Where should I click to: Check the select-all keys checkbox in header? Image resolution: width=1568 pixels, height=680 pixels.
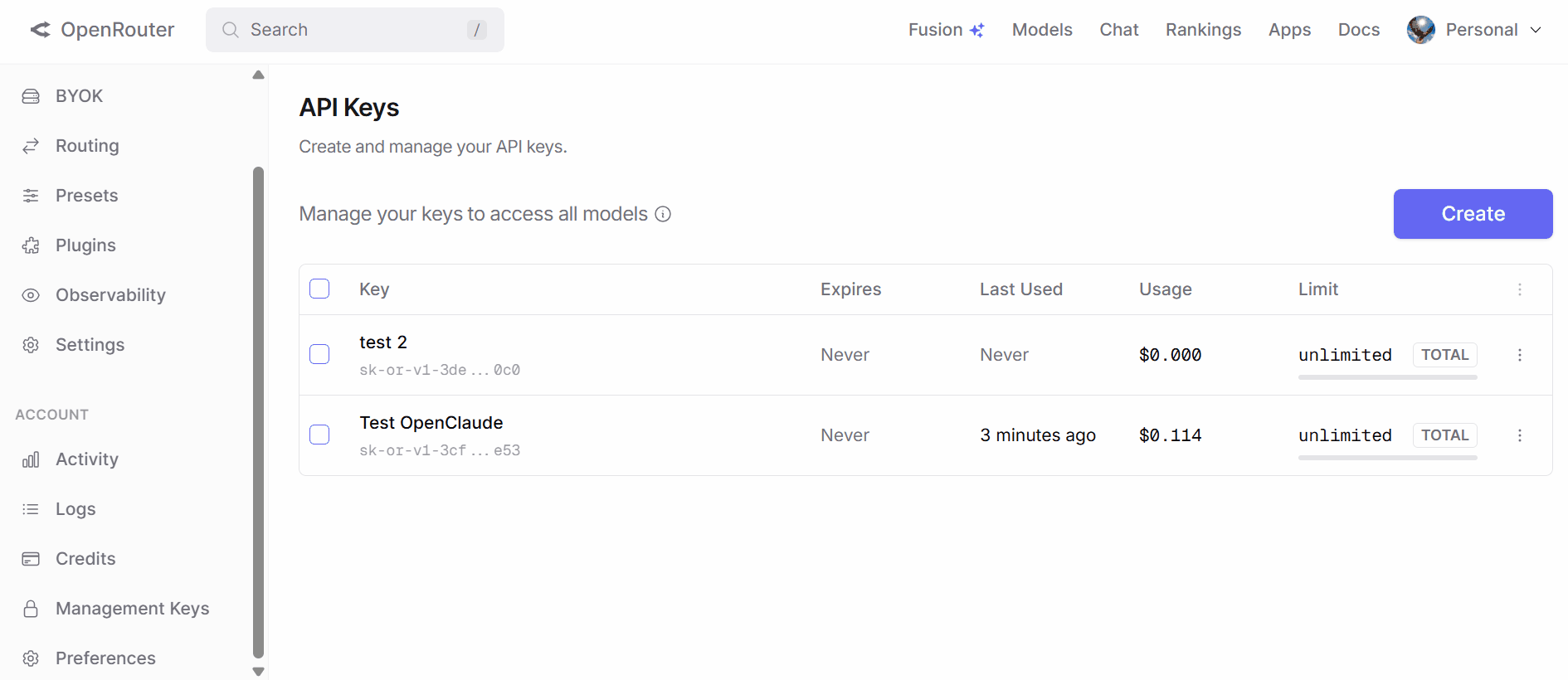click(319, 289)
